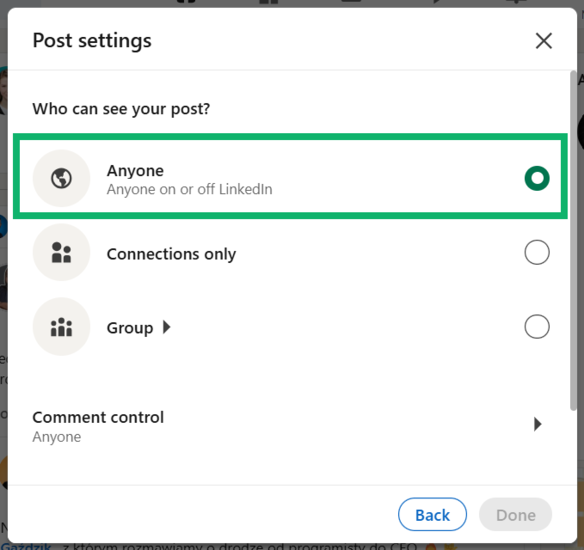Image resolution: width=584 pixels, height=550 pixels.
Task: Click the globe icon beside Anyone
Action: tap(61, 178)
